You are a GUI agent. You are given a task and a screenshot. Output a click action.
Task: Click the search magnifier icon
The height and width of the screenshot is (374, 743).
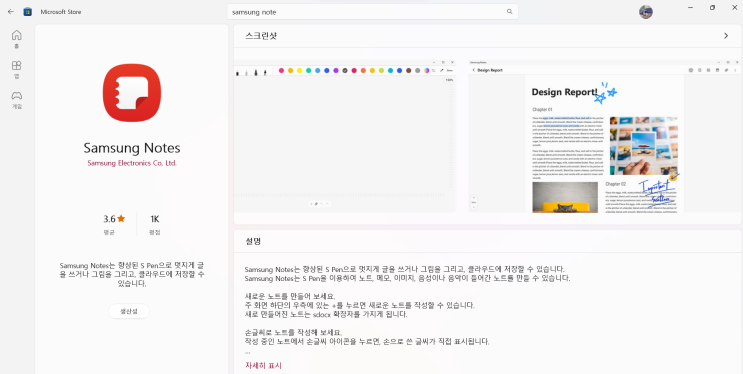(x=510, y=12)
